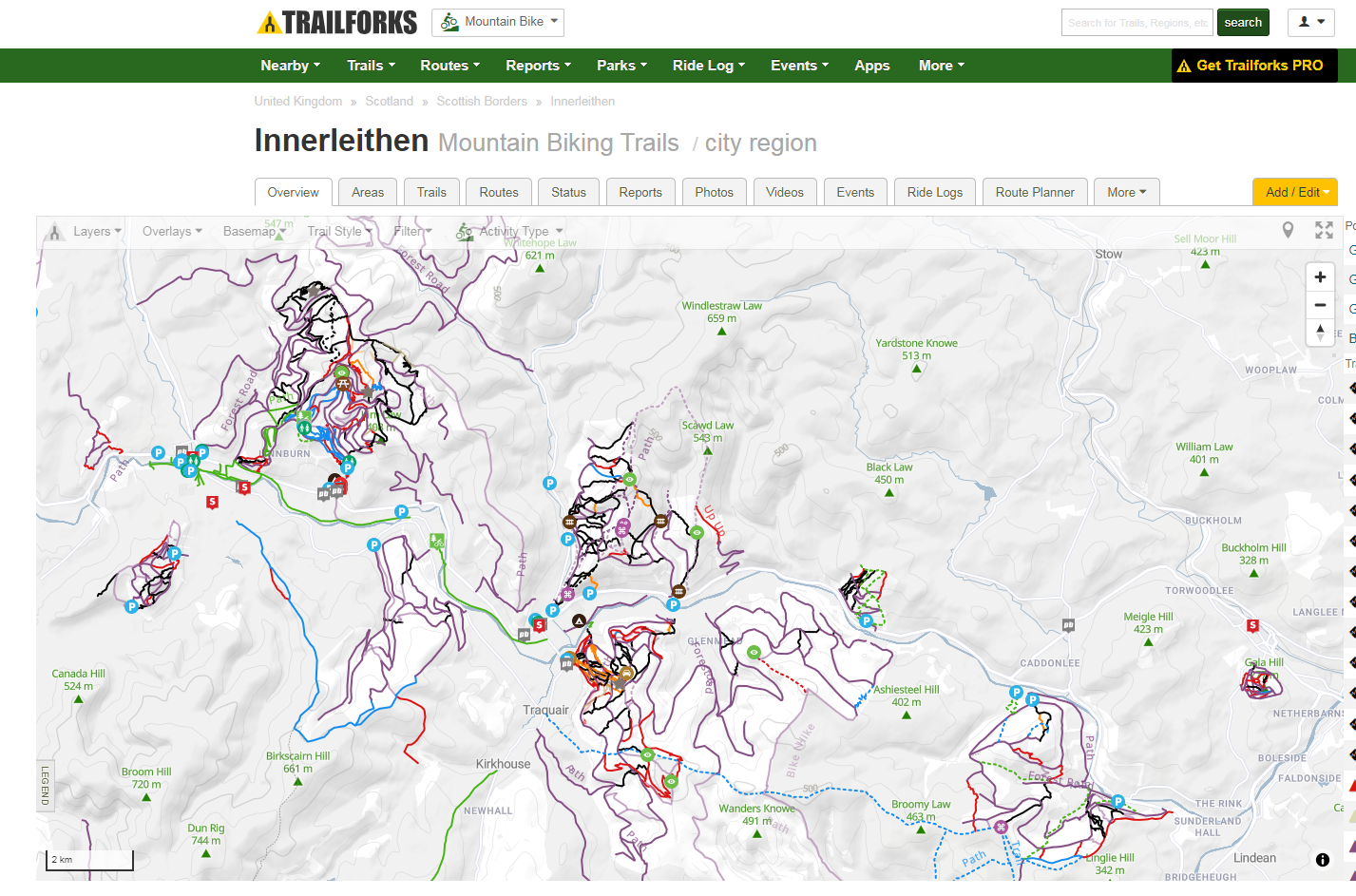The image size is (1356, 896).
Task: Follow the United Kingdom breadcrumb link
Action: [x=298, y=101]
